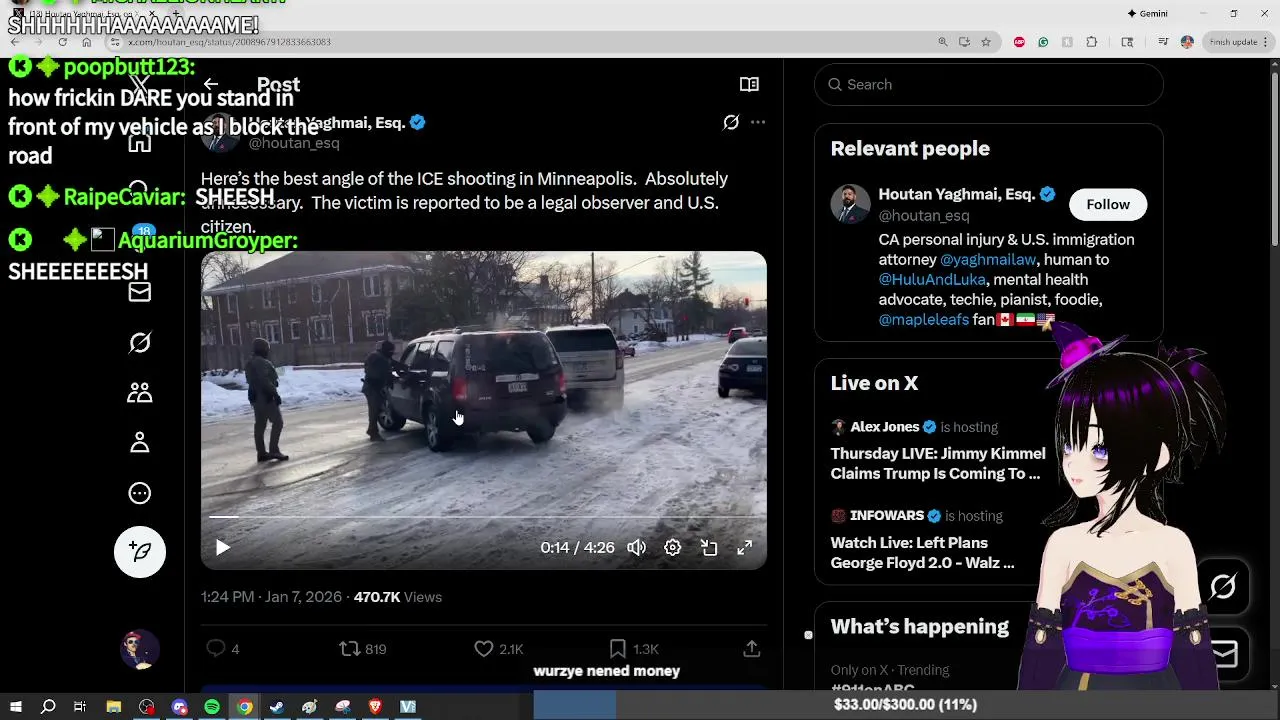
Task: Open Task View on the taskbar
Action: coord(80,707)
